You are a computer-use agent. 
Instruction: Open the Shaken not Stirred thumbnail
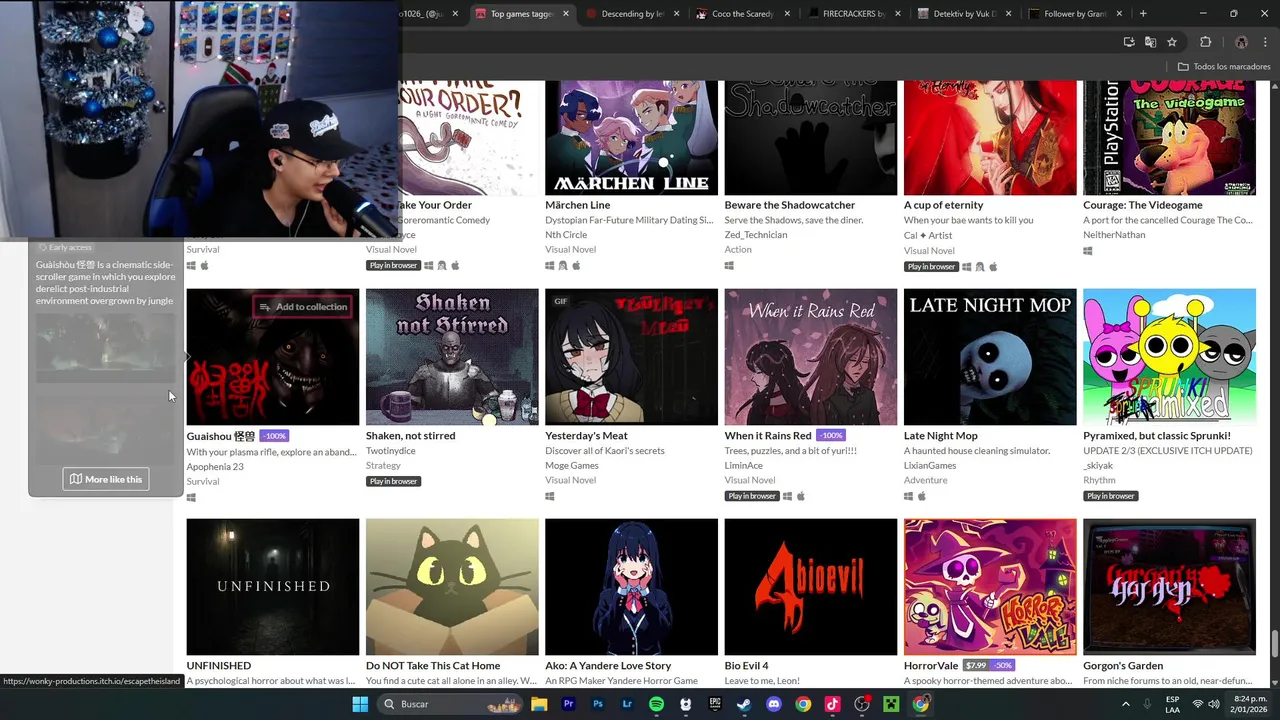pyautogui.click(x=452, y=357)
